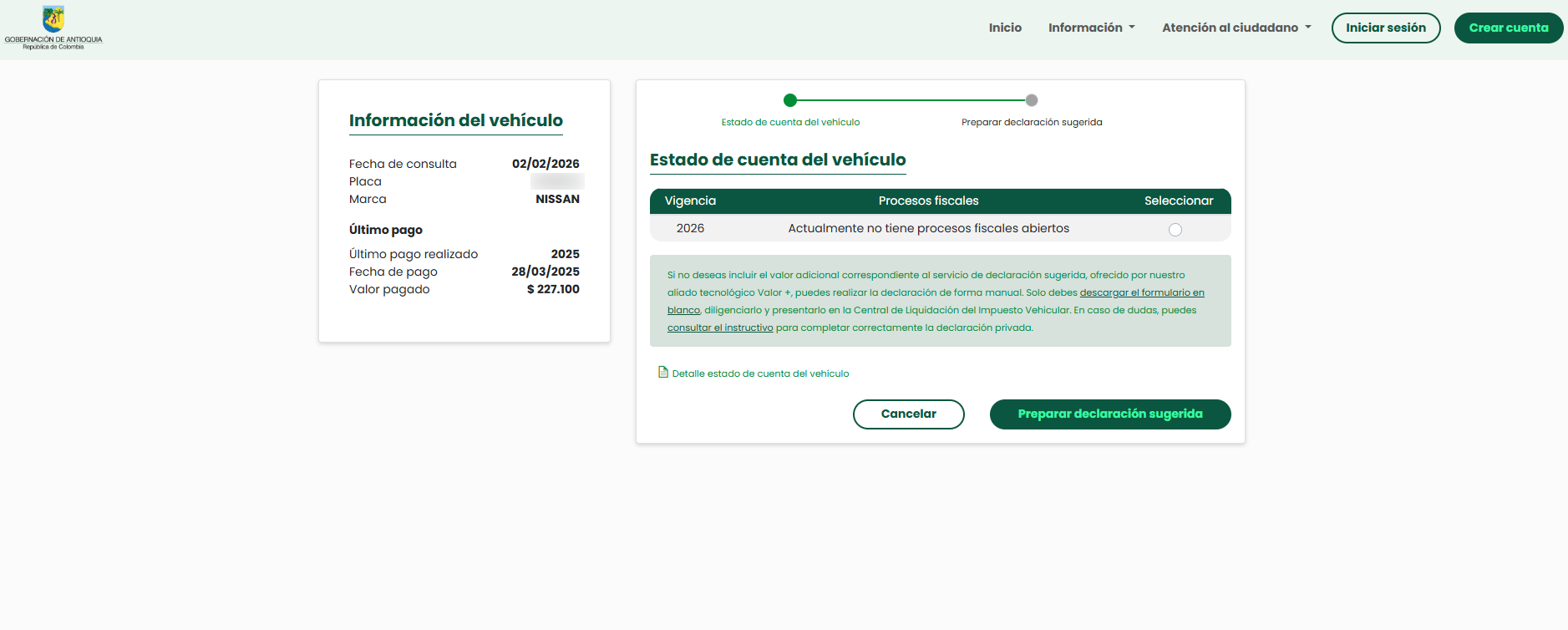Click the Gobernación de Antioquia logo

pos(53,28)
